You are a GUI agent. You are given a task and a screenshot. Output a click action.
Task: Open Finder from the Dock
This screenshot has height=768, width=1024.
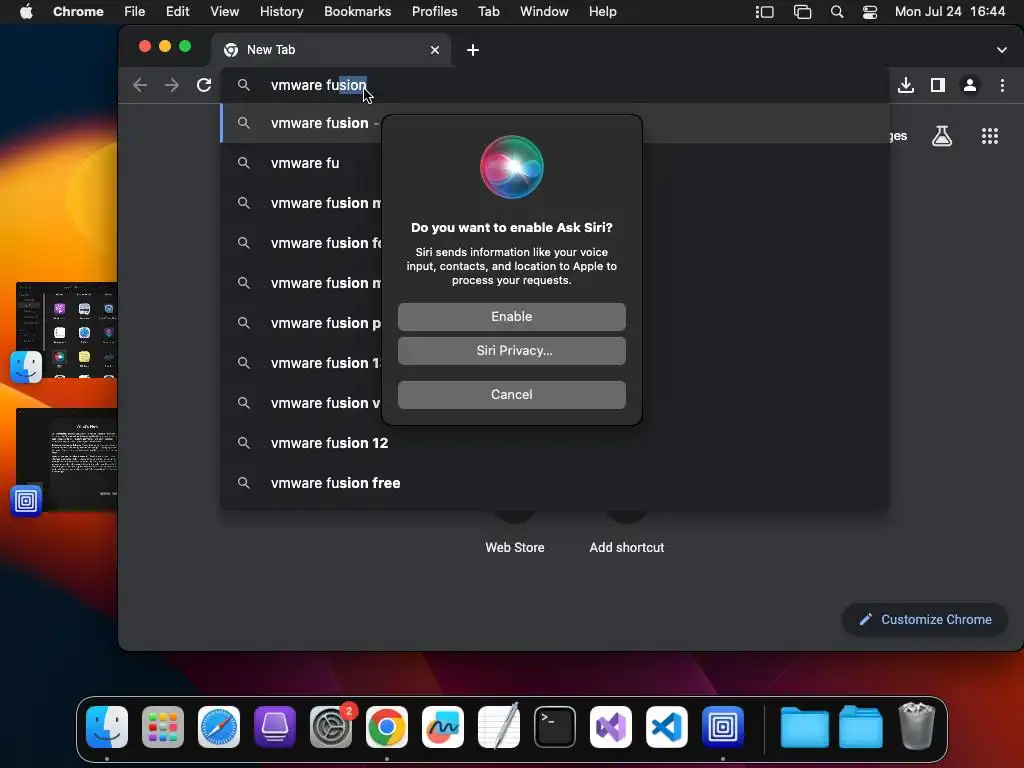106,727
